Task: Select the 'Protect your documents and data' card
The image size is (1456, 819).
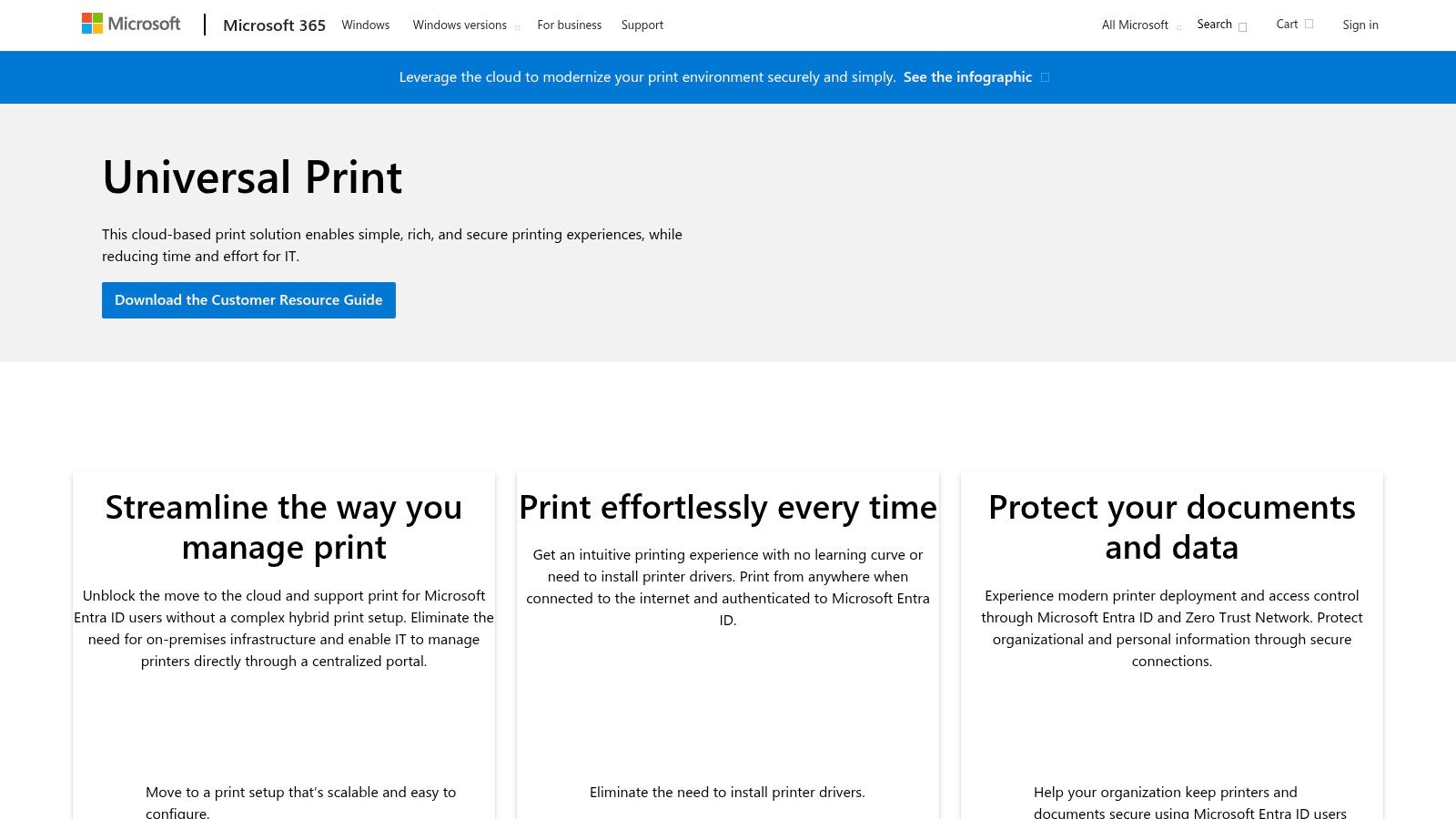Action: pyautogui.click(x=1171, y=637)
